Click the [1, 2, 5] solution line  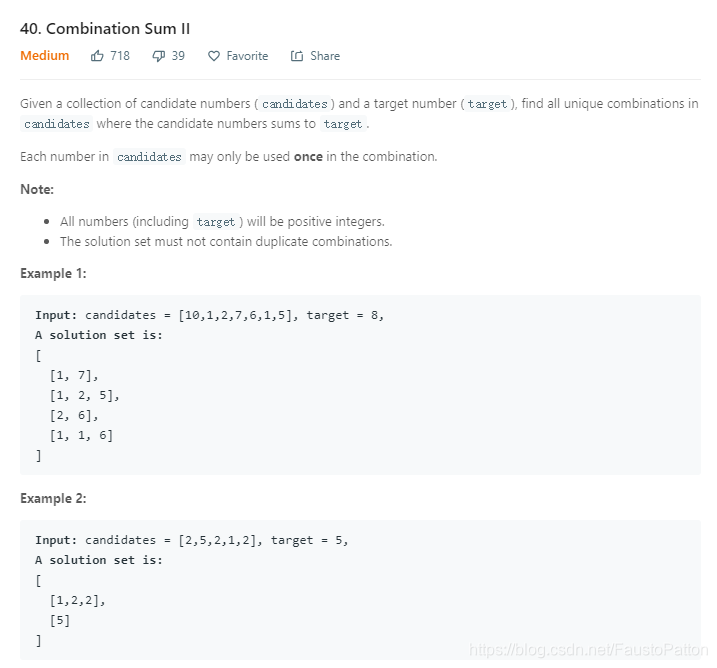[x=85, y=395]
